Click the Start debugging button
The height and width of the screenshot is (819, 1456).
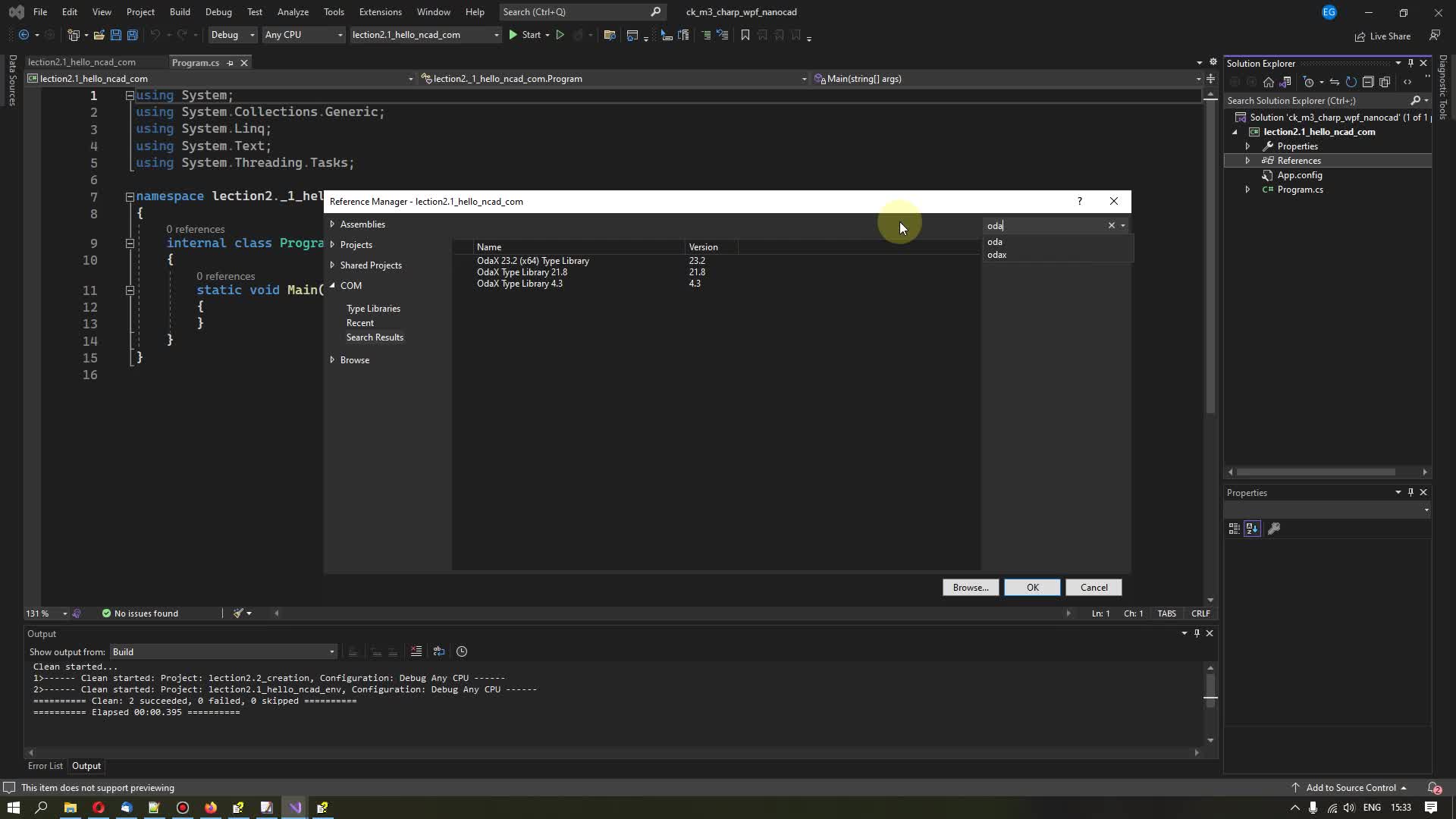(x=529, y=35)
